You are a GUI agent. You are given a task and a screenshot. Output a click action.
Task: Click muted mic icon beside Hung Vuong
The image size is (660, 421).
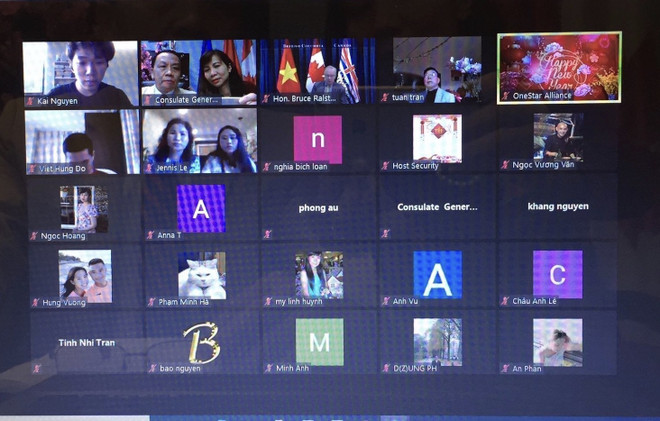pyautogui.click(x=35, y=302)
